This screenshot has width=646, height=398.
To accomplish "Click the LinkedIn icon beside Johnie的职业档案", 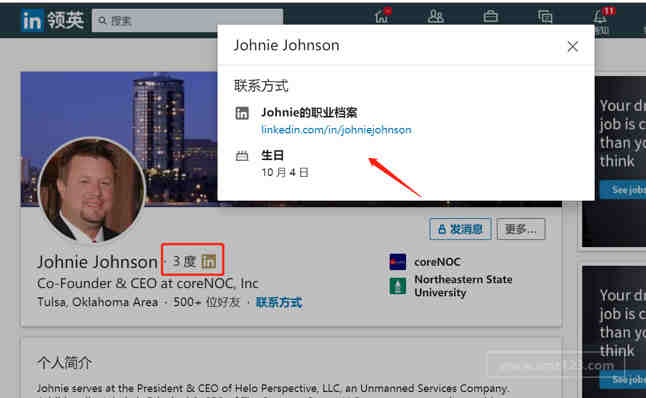I will tap(242, 113).
